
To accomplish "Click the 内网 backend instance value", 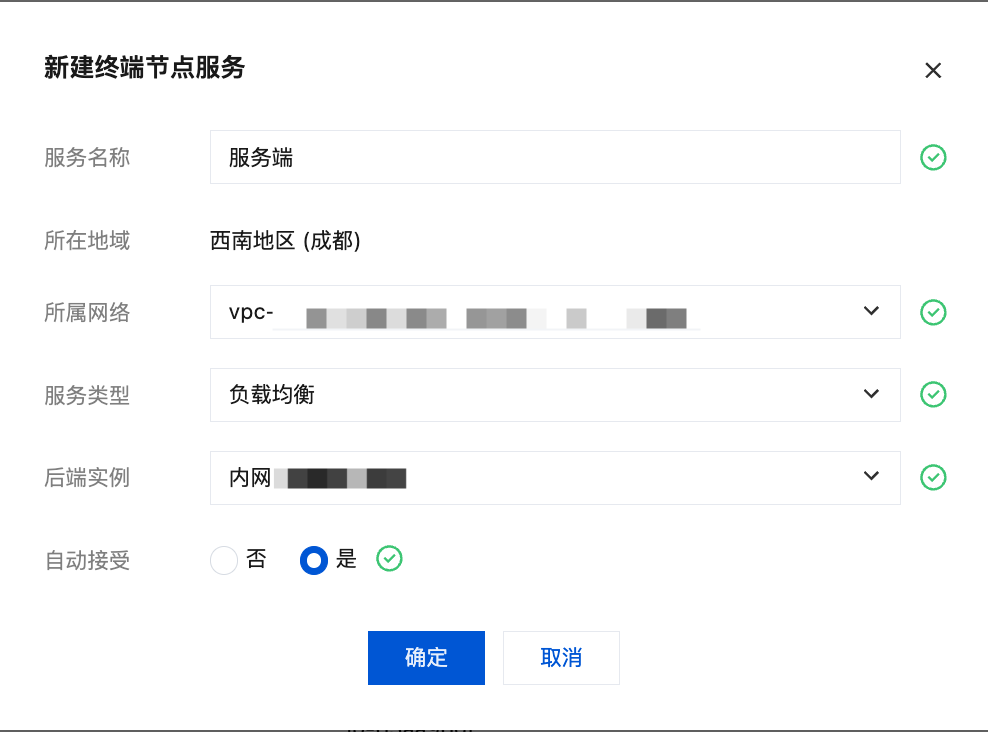I will 318,478.
